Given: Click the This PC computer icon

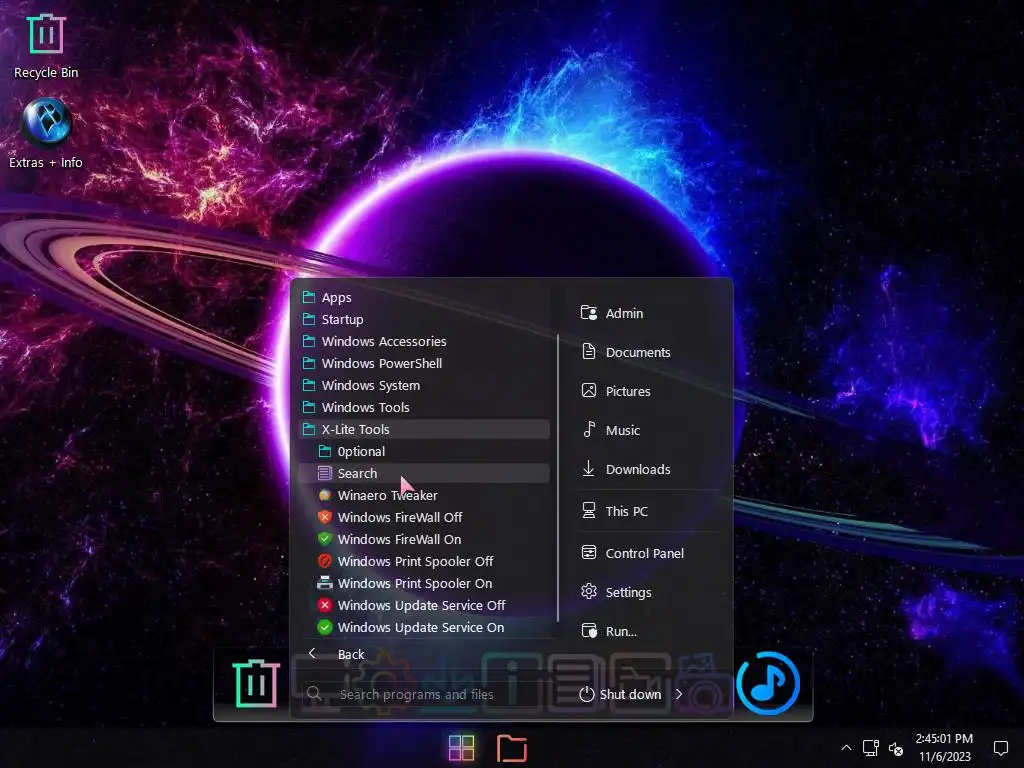Looking at the screenshot, I should [588, 510].
